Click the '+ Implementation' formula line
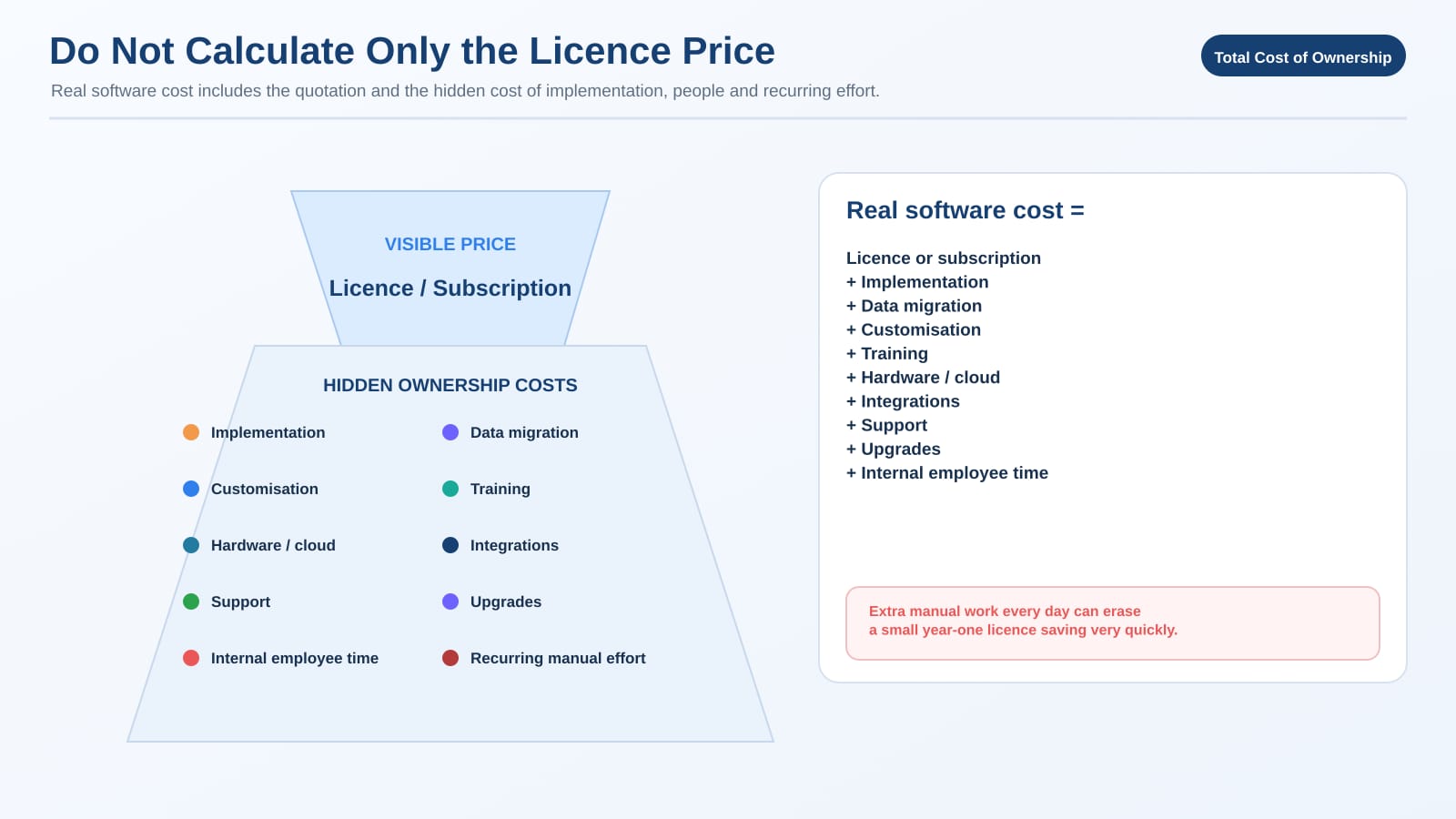The image size is (1456, 819). pos(917,282)
